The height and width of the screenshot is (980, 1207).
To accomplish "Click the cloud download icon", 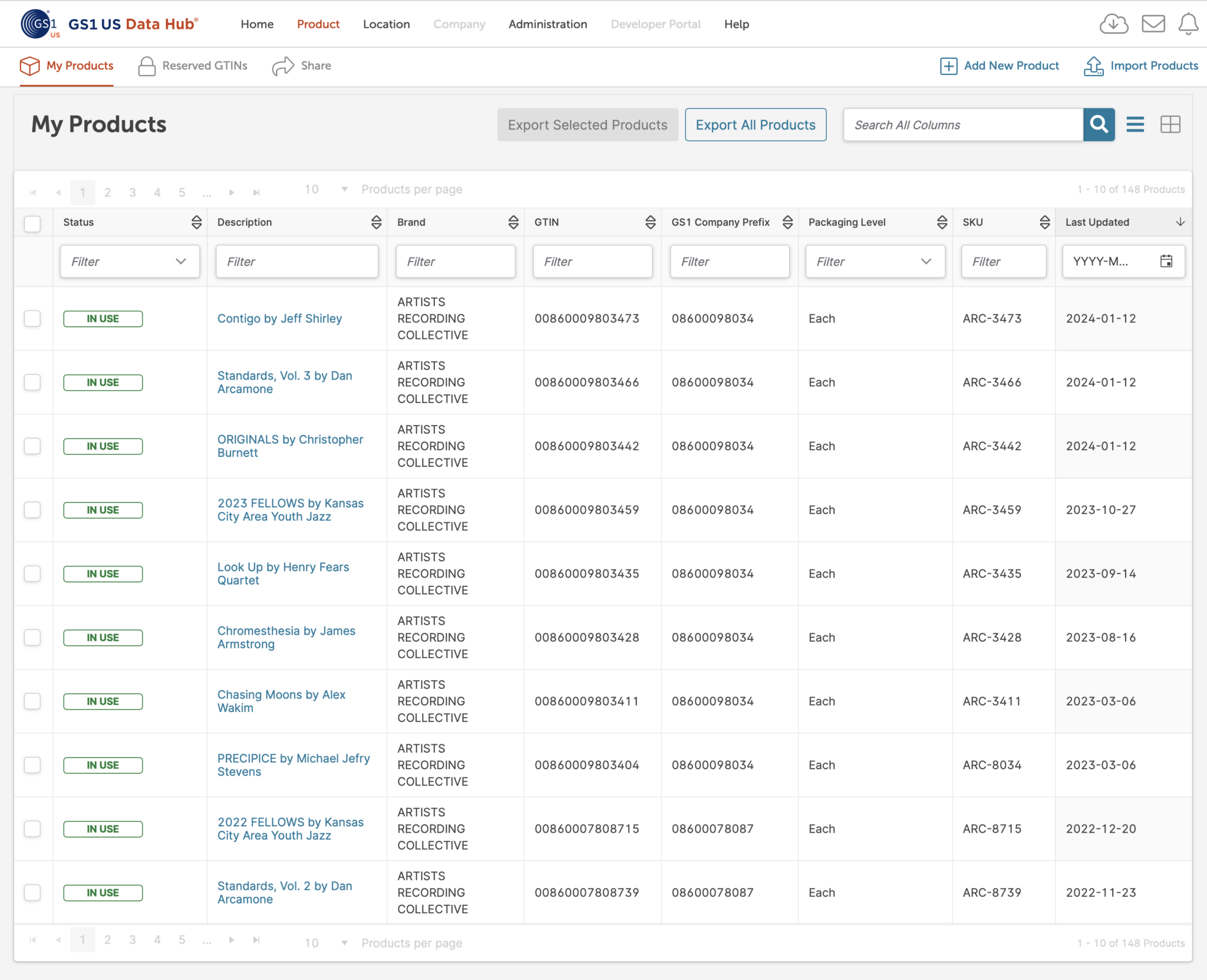I will 1113,24.
